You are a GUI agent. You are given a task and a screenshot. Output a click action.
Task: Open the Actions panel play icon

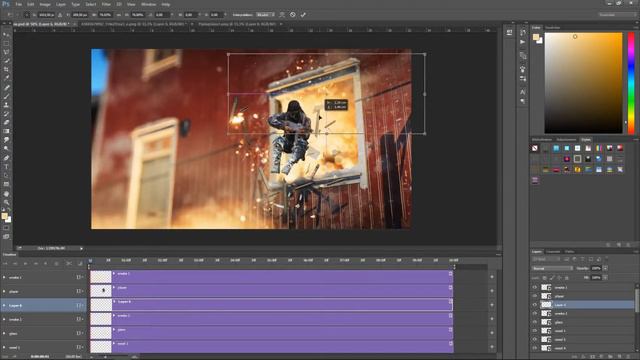523,42
